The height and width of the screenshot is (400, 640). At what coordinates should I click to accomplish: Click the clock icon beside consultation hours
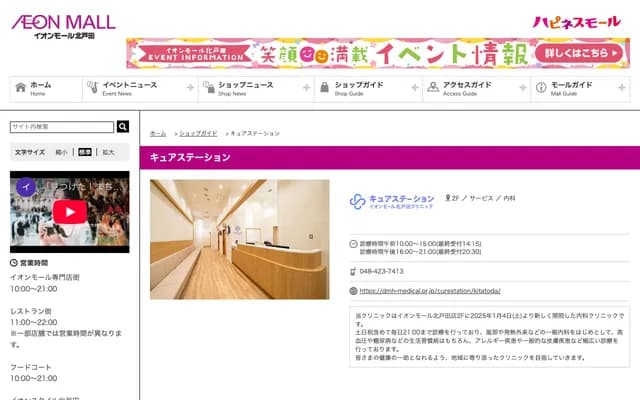pos(353,243)
